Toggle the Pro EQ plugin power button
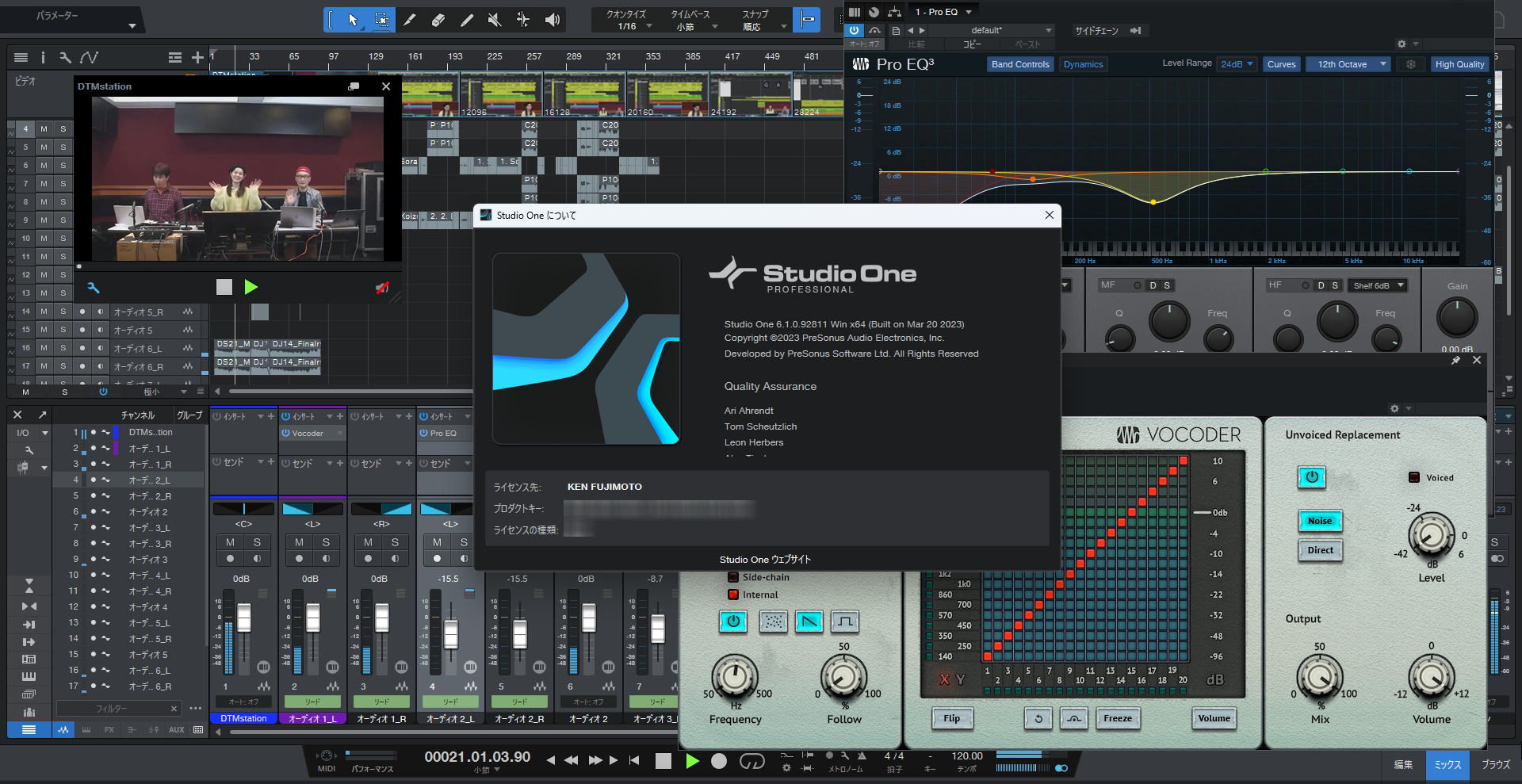Screen dimensions: 1522x784 [854, 31]
